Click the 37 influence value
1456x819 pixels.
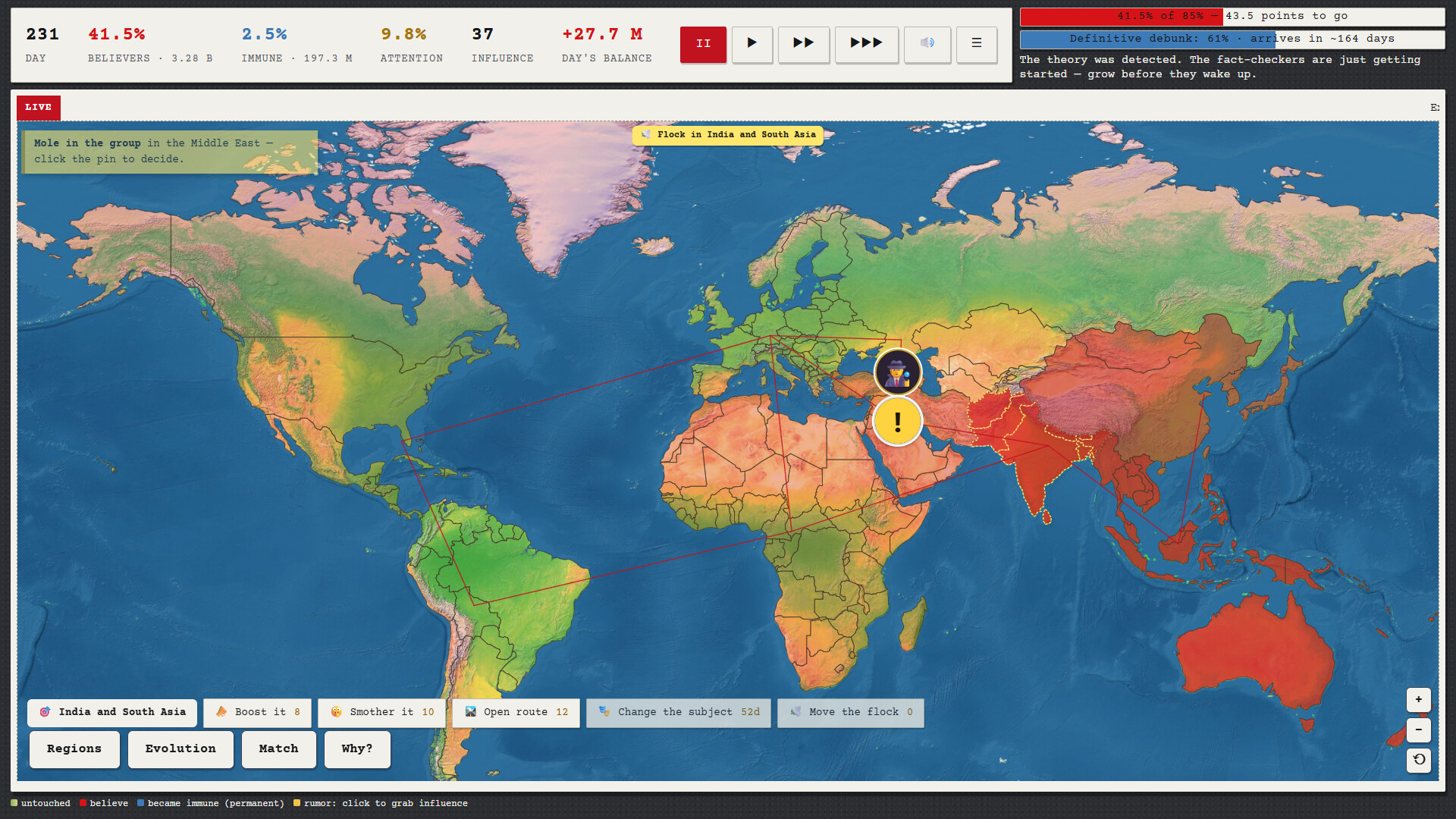482,35
